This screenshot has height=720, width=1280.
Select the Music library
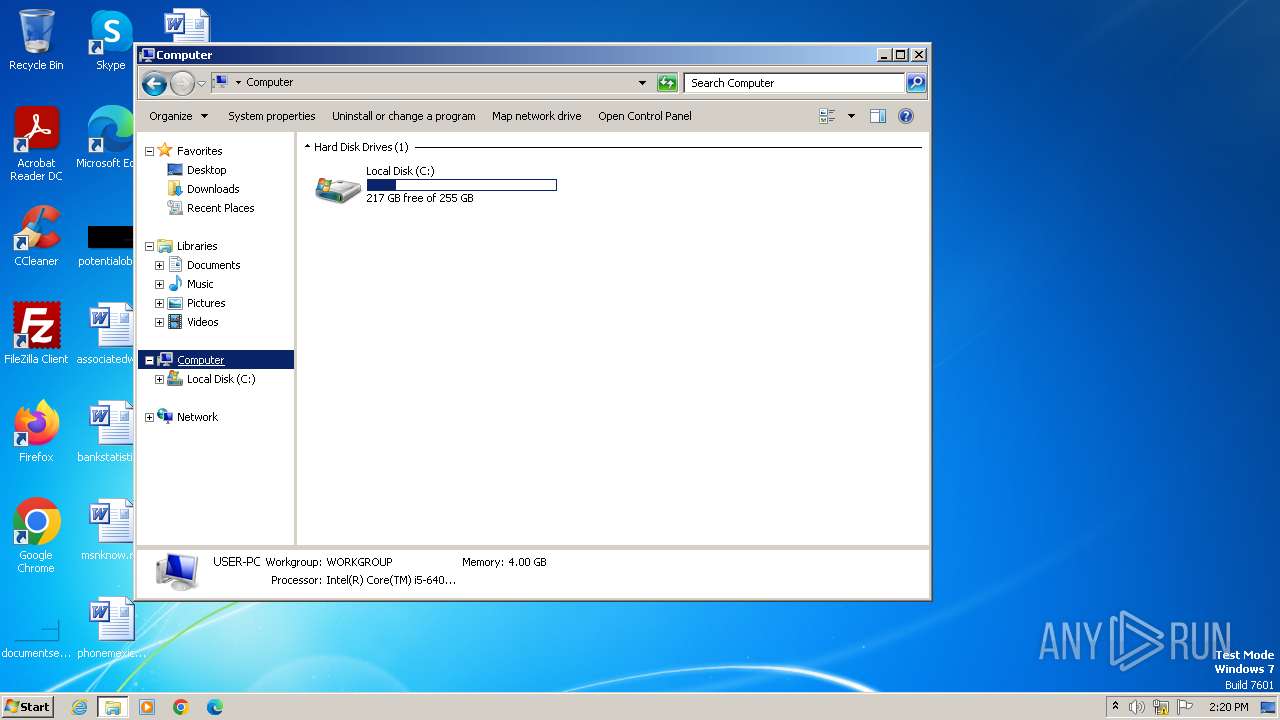pos(200,284)
